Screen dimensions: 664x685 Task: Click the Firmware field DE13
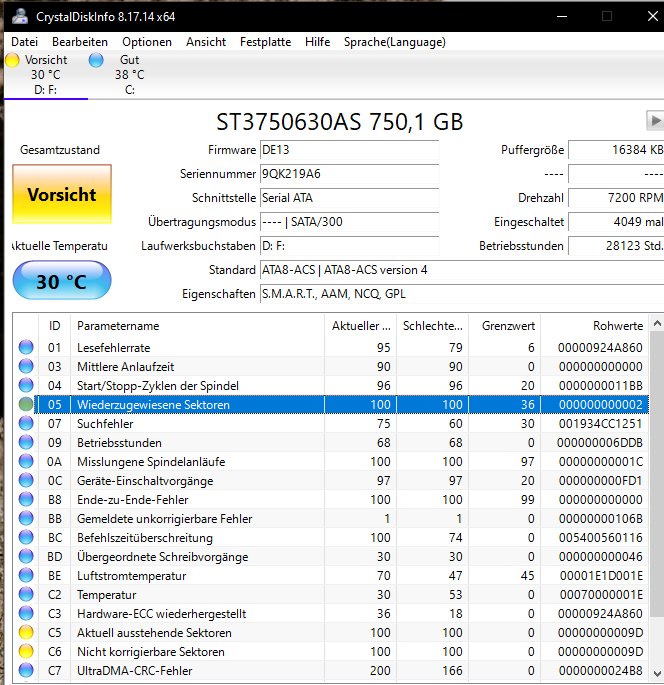(349, 150)
